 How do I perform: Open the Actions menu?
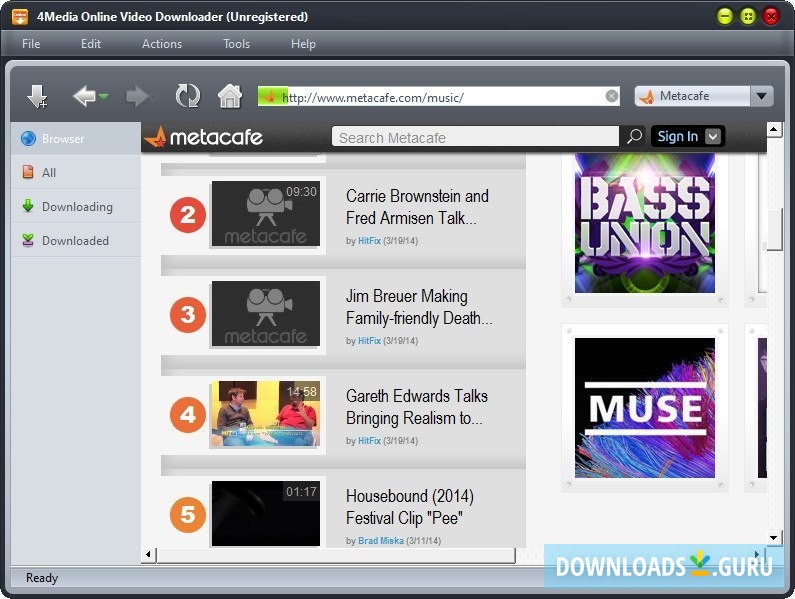tap(162, 44)
